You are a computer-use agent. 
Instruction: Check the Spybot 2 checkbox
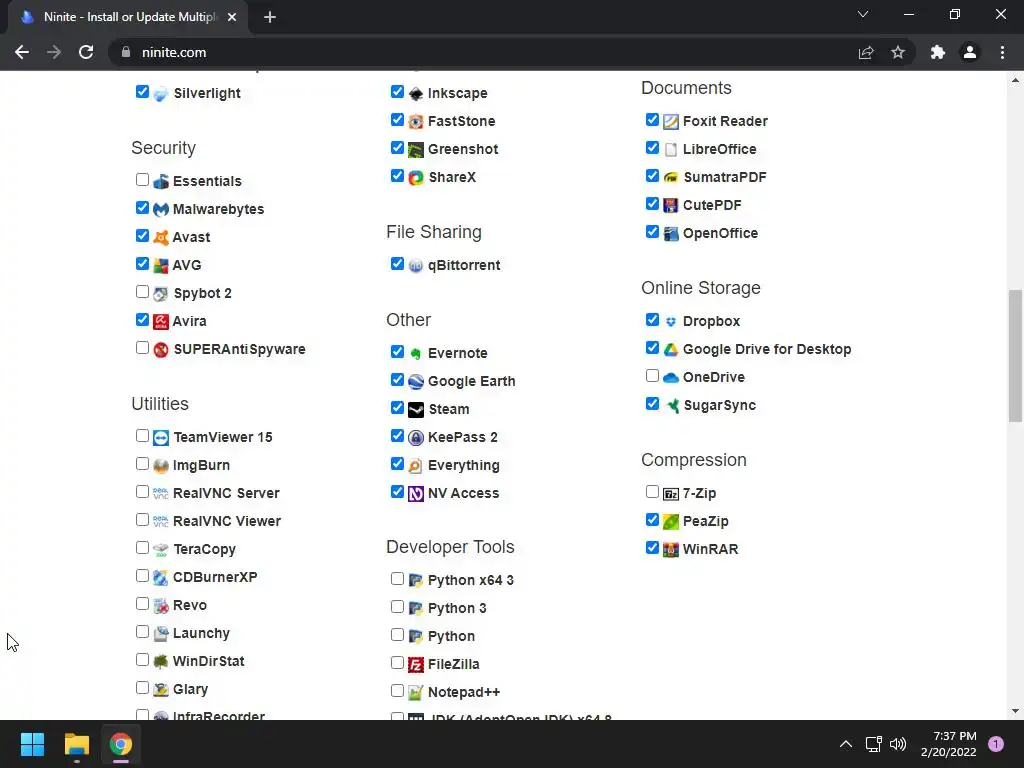click(x=142, y=291)
